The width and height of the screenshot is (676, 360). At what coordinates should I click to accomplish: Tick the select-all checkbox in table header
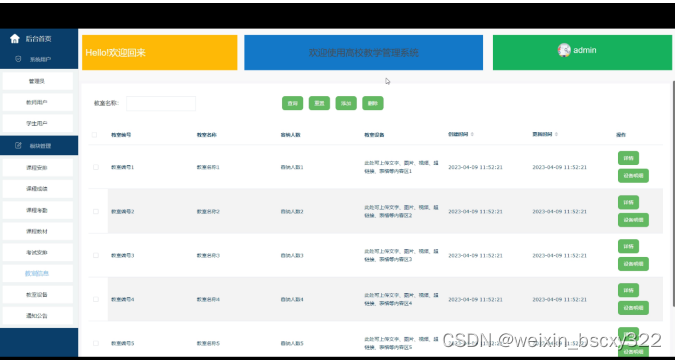click(x=94, y=135)
